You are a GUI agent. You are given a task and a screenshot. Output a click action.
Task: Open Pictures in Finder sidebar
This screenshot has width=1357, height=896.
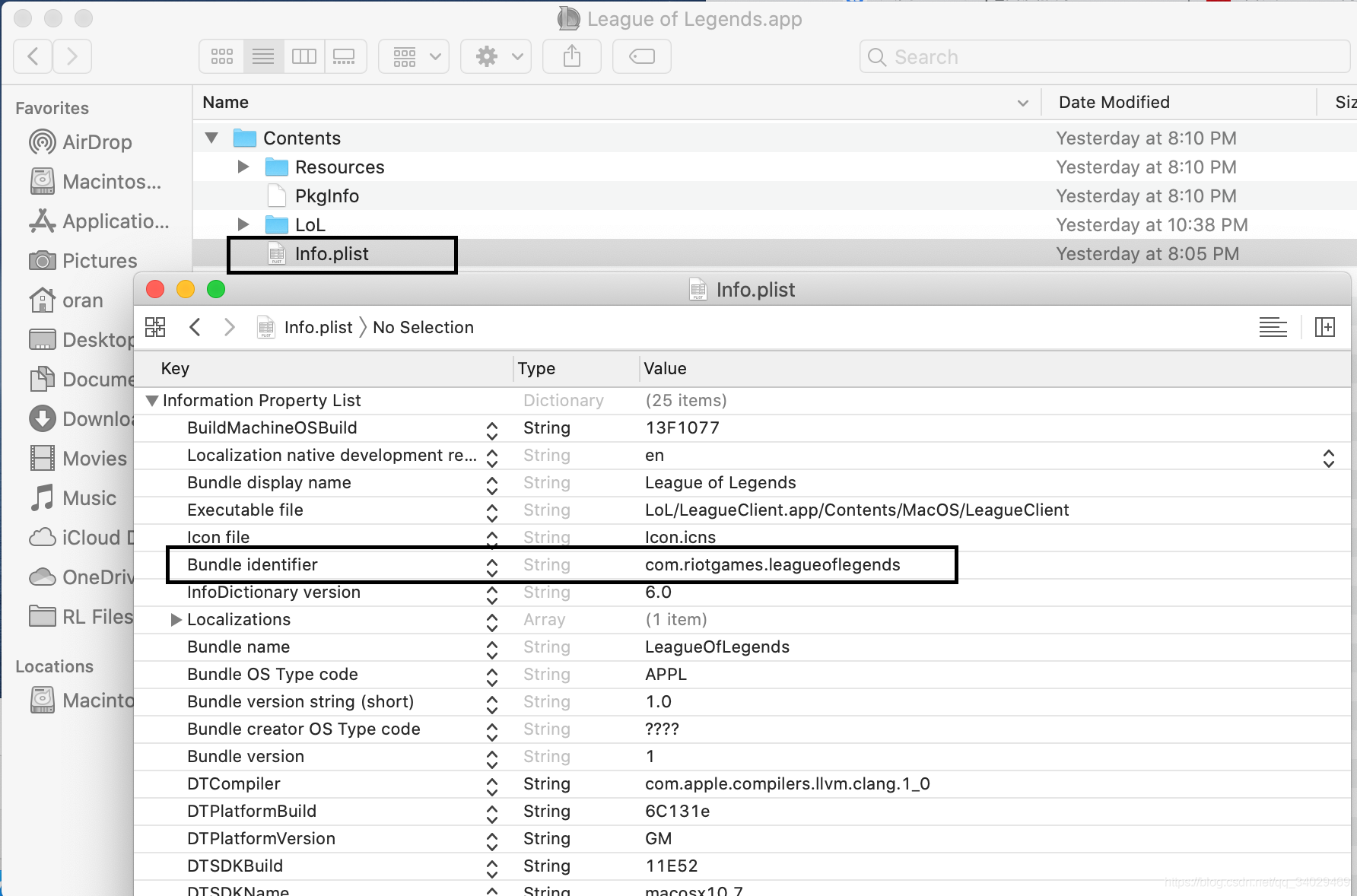point(84,261)
